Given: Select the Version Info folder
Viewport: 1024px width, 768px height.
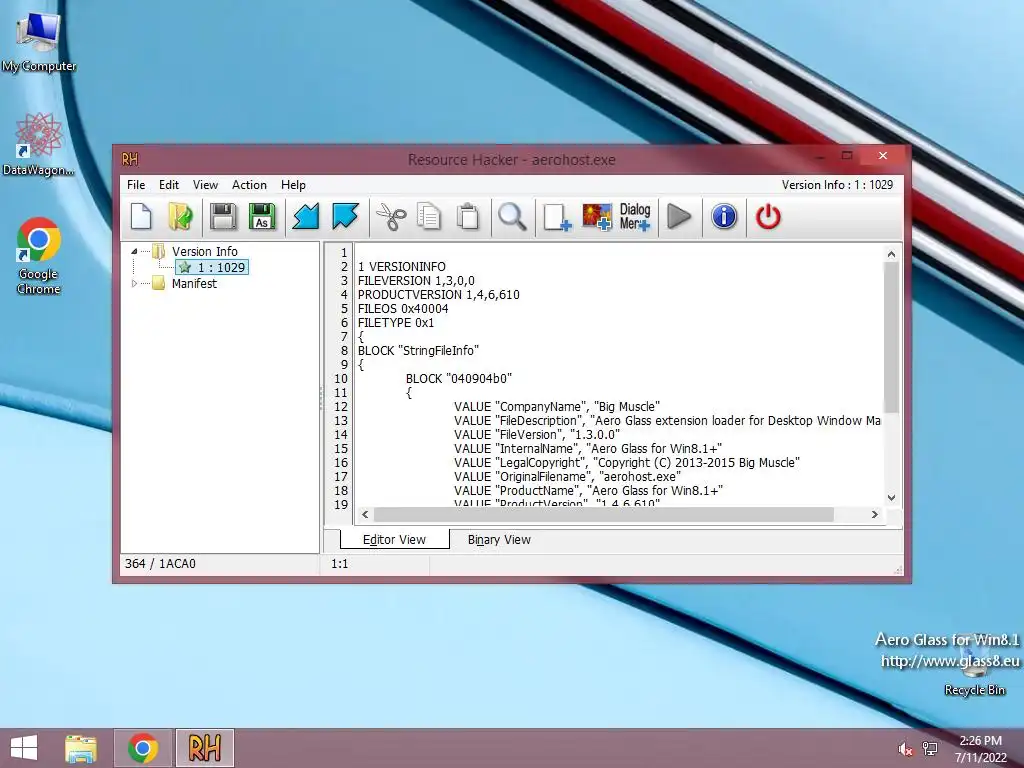Looking at the screenshot, I should [204, 251].
